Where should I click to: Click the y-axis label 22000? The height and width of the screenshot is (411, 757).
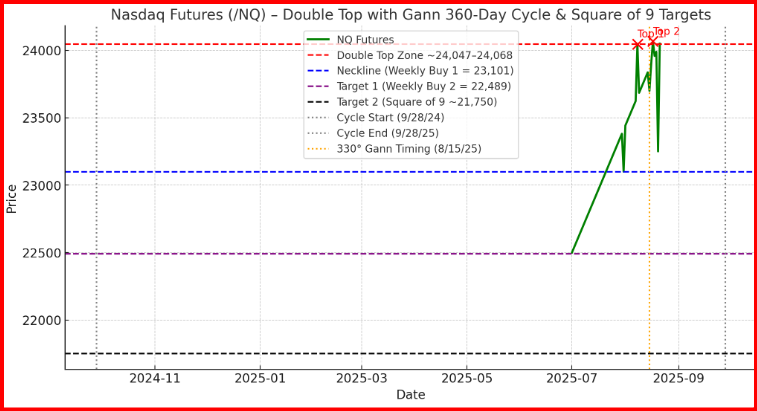[41, 321]
